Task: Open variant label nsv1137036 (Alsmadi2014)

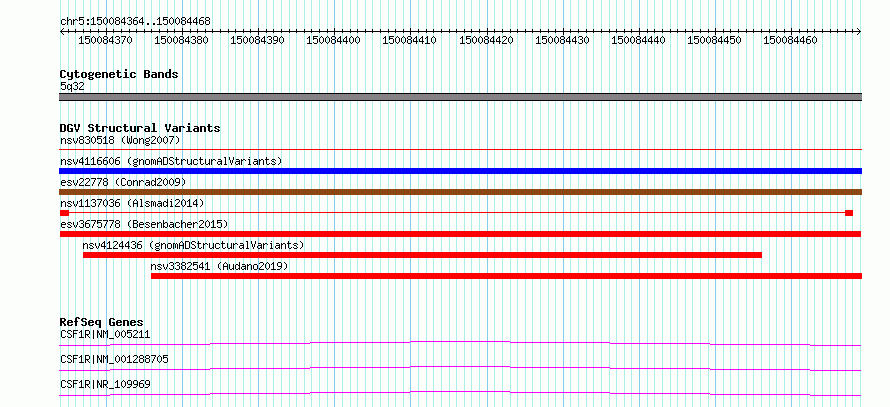Action: (132, 203)
